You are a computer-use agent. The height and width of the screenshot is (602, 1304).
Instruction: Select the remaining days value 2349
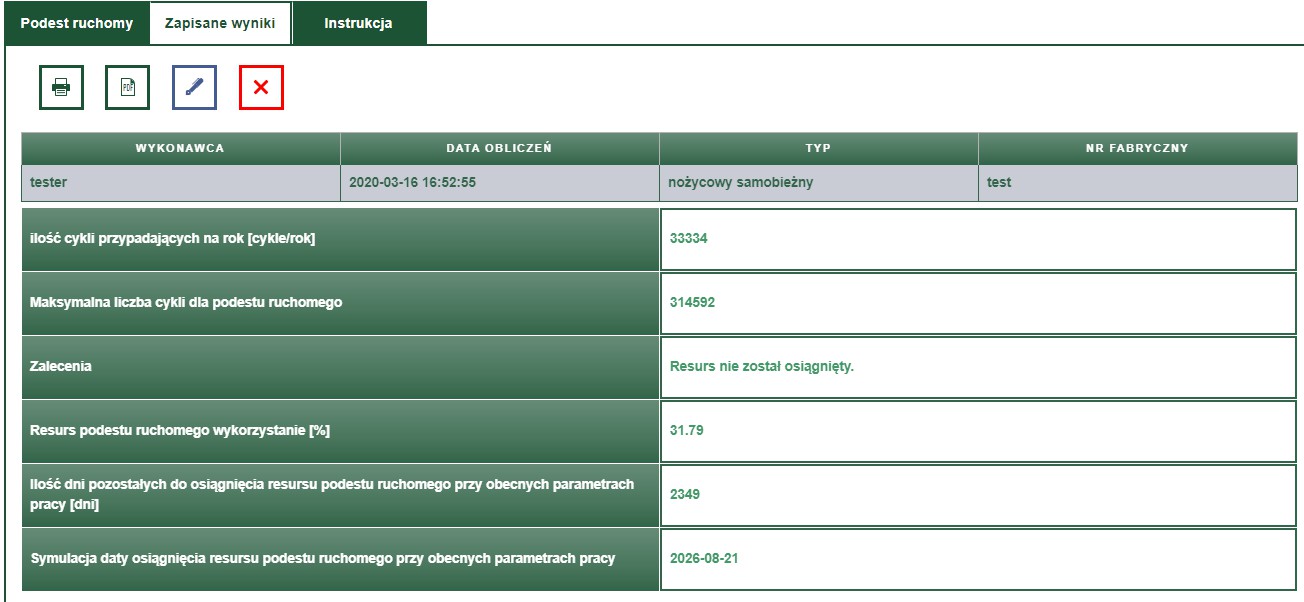[685, 493]
